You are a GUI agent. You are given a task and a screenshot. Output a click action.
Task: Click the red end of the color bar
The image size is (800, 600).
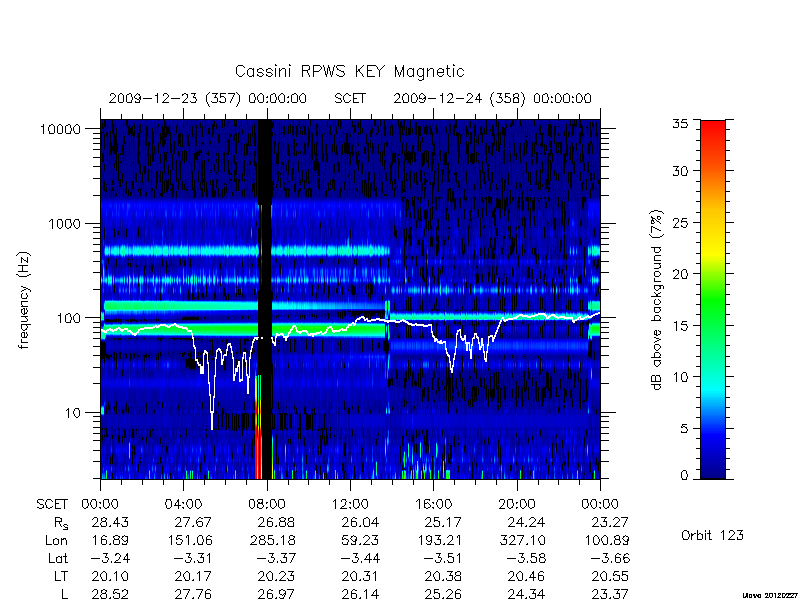[713, 132]
